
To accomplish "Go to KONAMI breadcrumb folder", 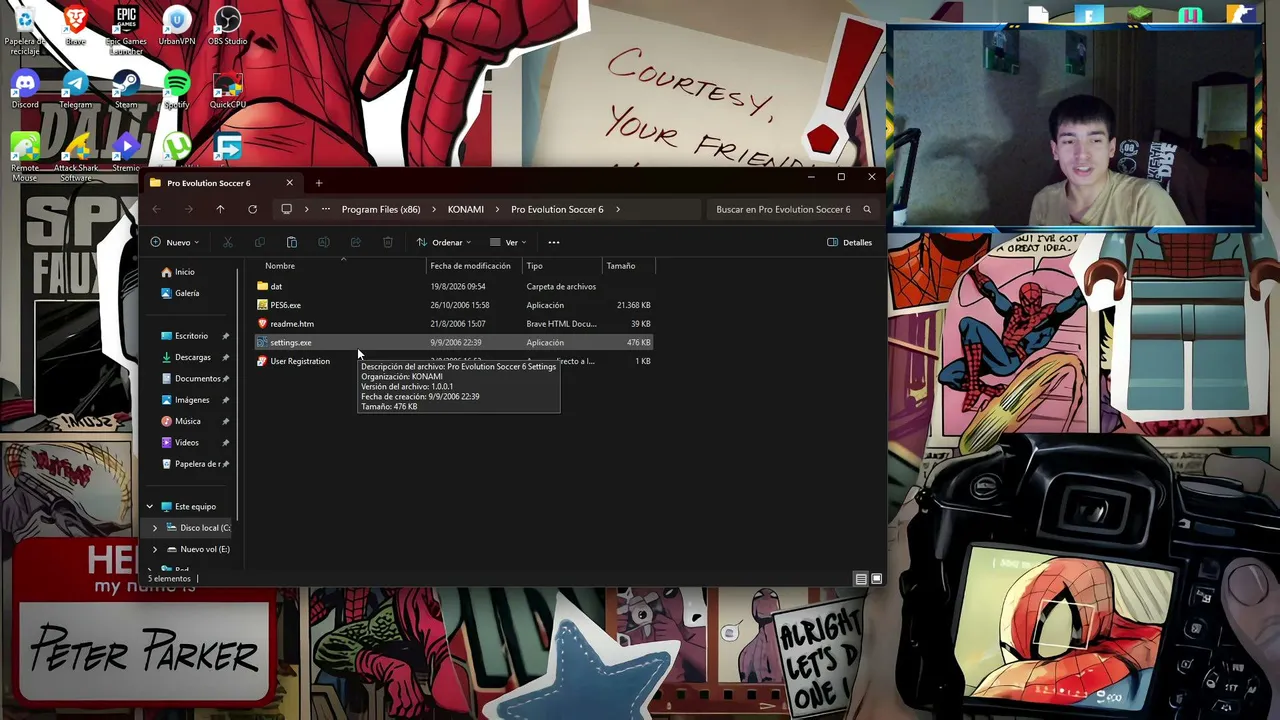I will tap(466, 209).
